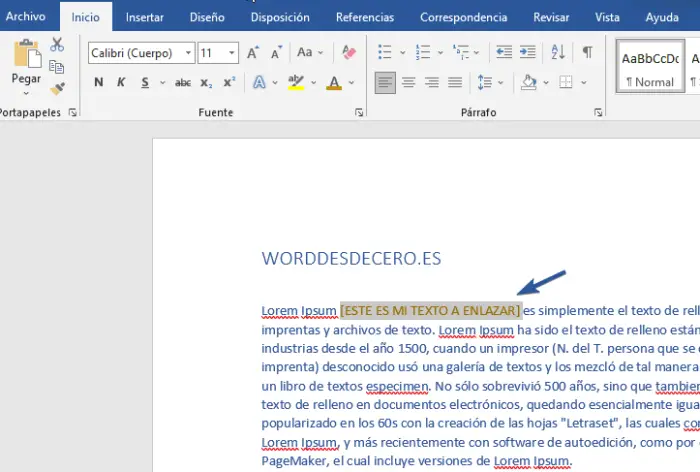
Task: Center align the text
Action: coord(408,83)
